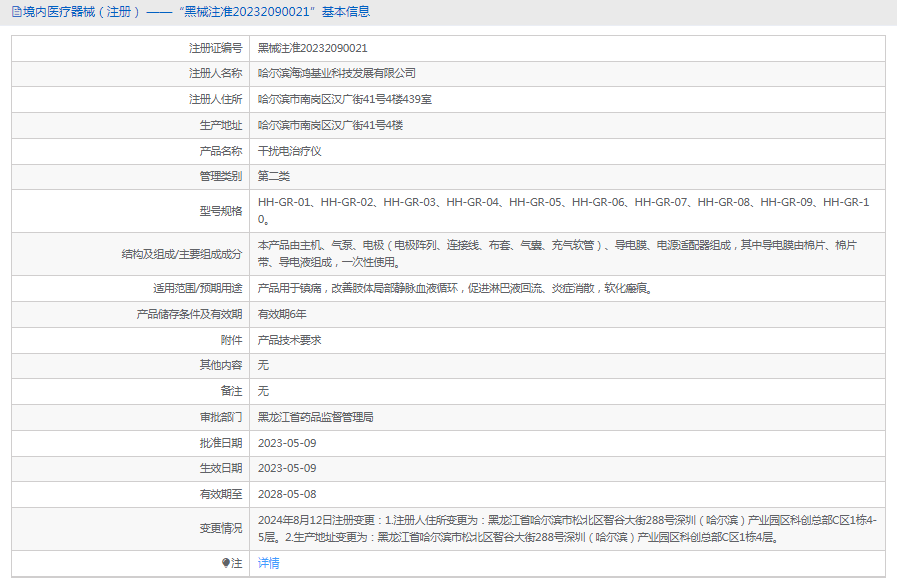Click the 审批部门 label
This screenshot has width=897, height=587.
tap(221, 417)
